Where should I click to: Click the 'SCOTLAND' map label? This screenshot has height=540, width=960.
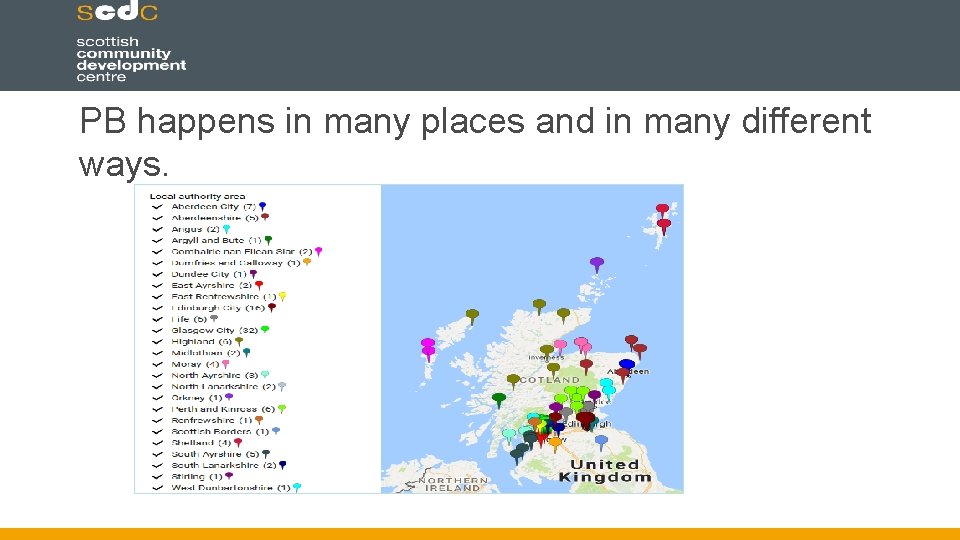coord(549,380)
